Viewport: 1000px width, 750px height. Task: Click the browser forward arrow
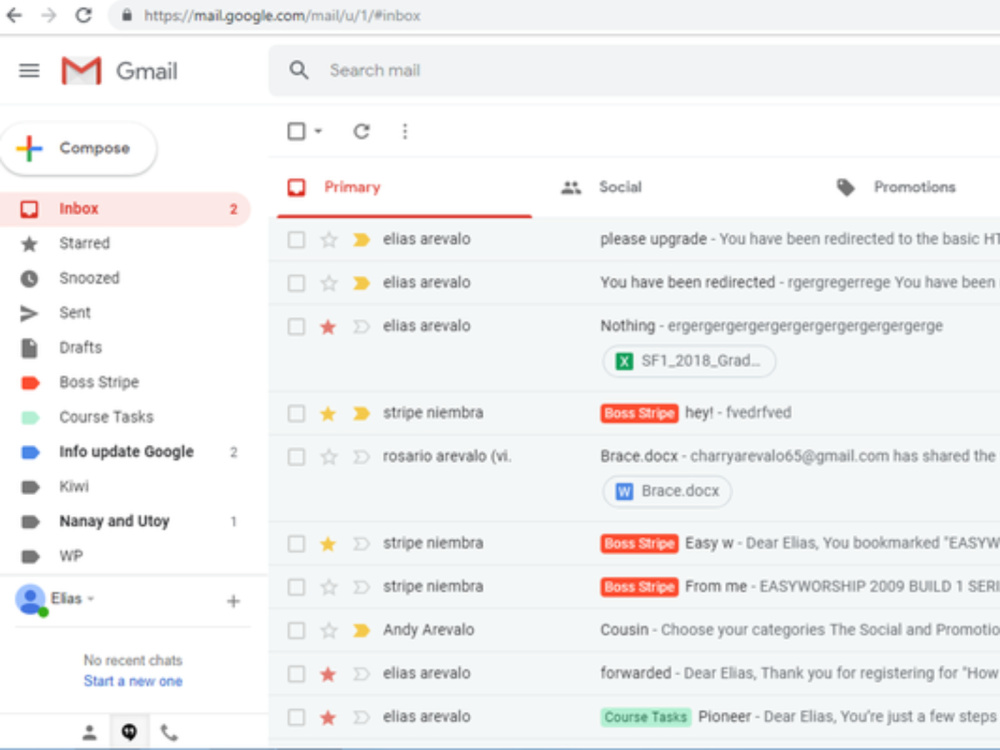pos(48,15)
